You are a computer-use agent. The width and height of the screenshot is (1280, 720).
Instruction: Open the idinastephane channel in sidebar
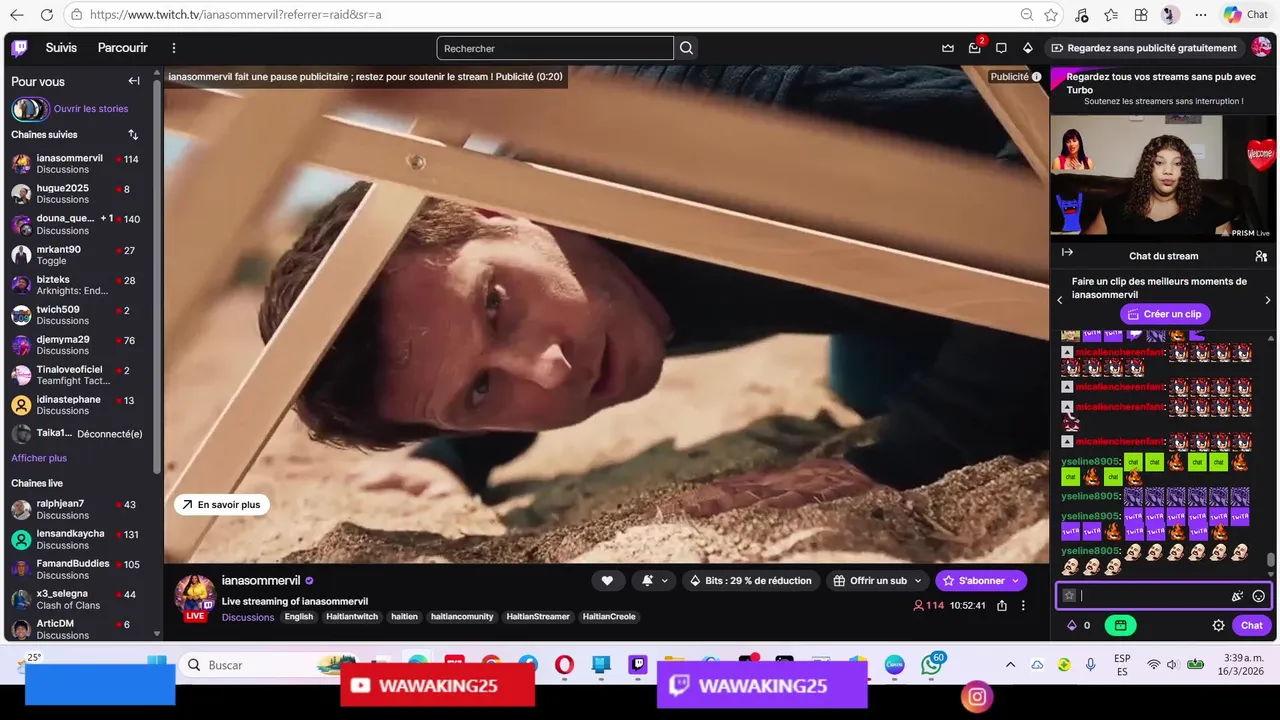pyautogui.click(x=78, y=405)
